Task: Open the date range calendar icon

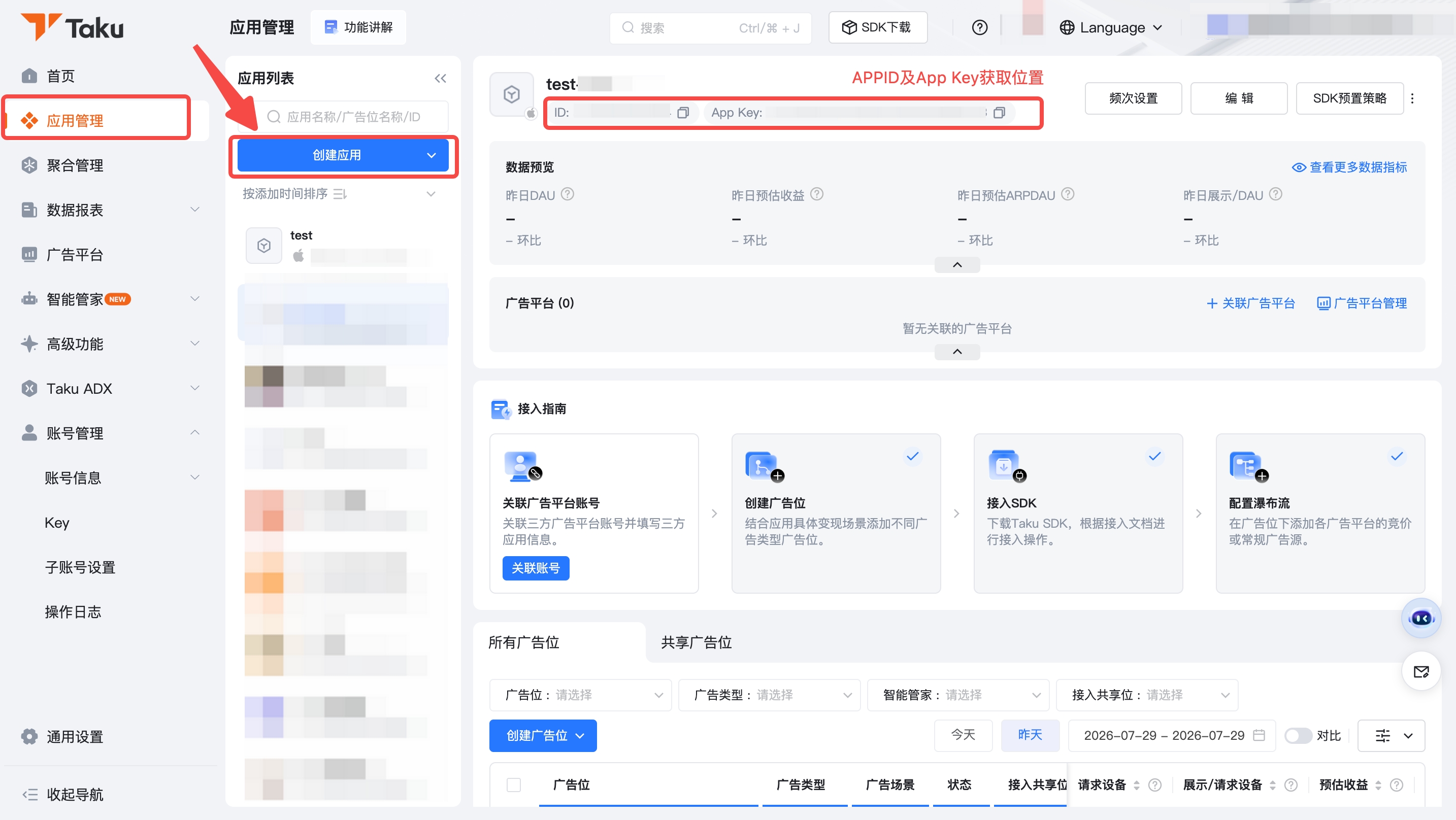Action: click(x=1259, y=735)
